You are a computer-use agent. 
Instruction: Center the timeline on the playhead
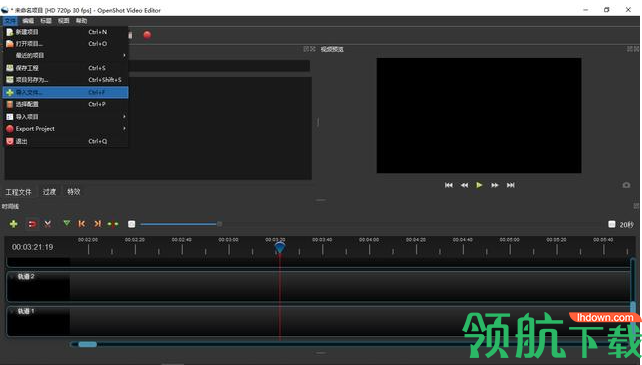[x=113, y=224]
